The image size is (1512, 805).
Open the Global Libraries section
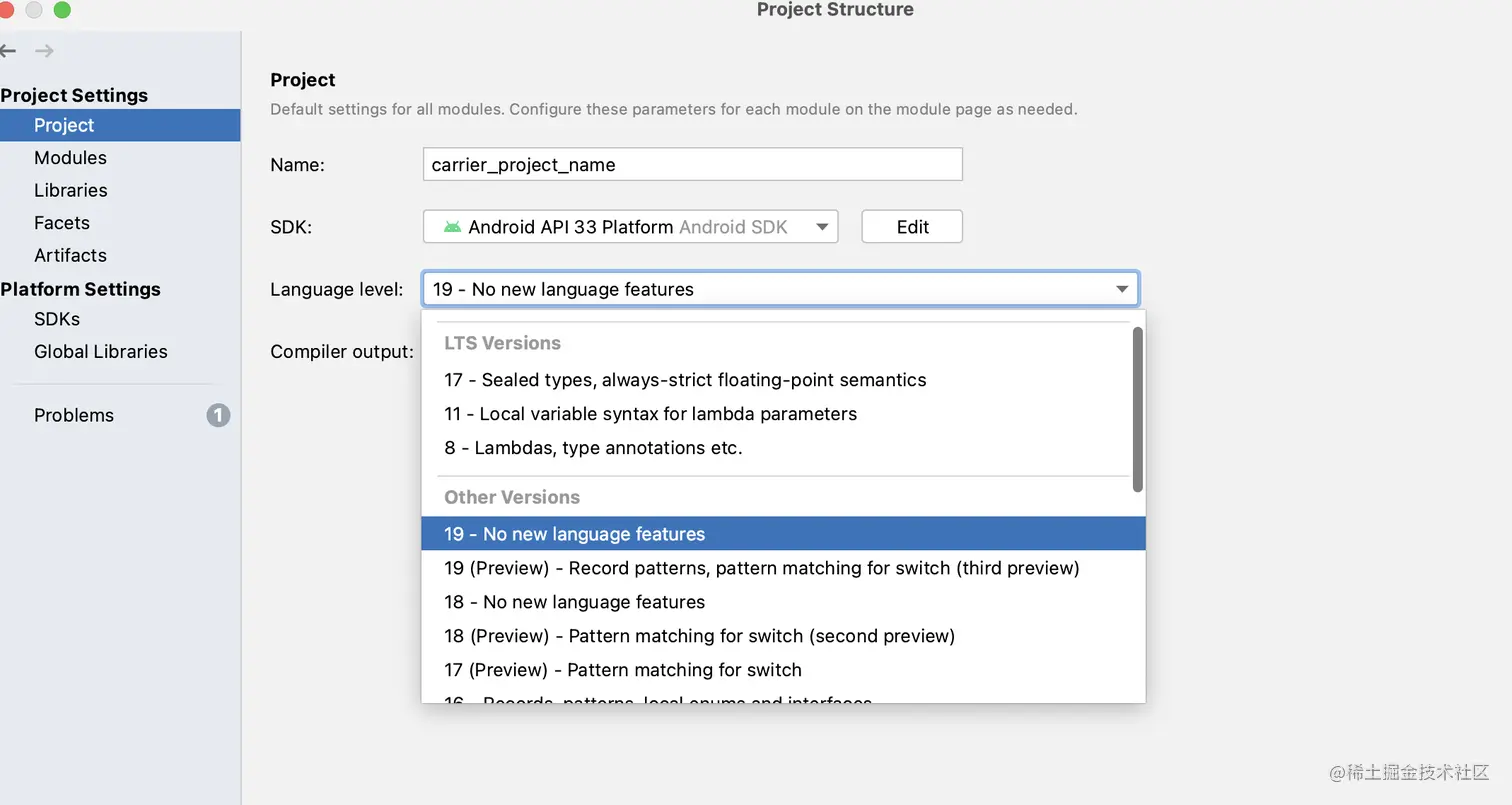[100, 352]
